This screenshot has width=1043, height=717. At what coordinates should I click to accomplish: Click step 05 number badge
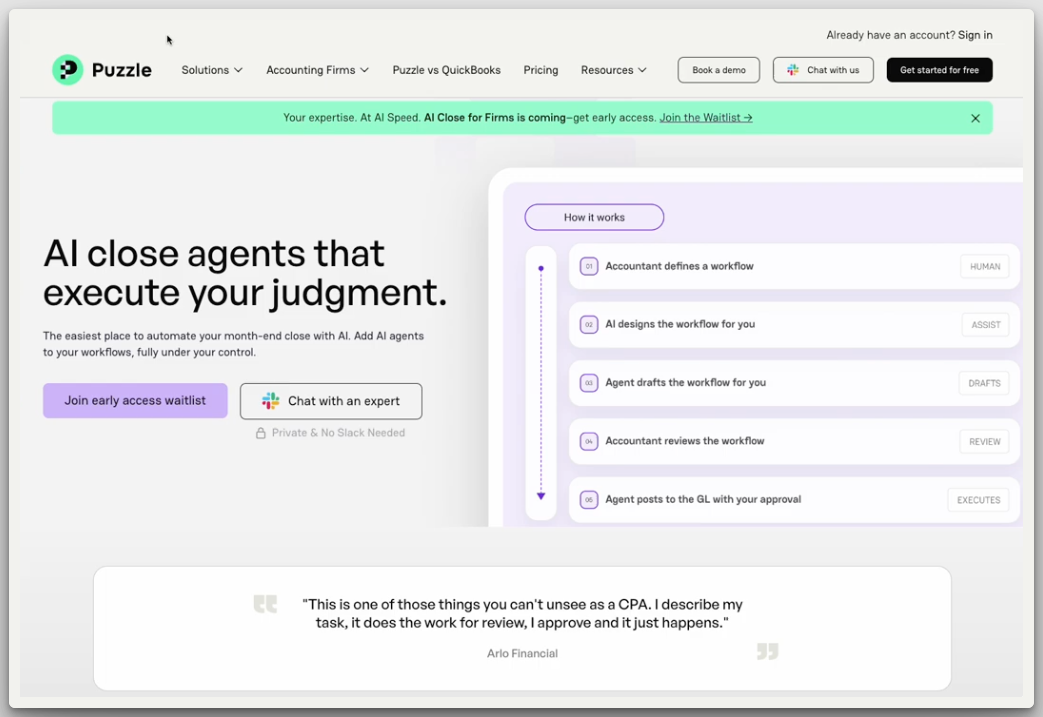(589, 500)
